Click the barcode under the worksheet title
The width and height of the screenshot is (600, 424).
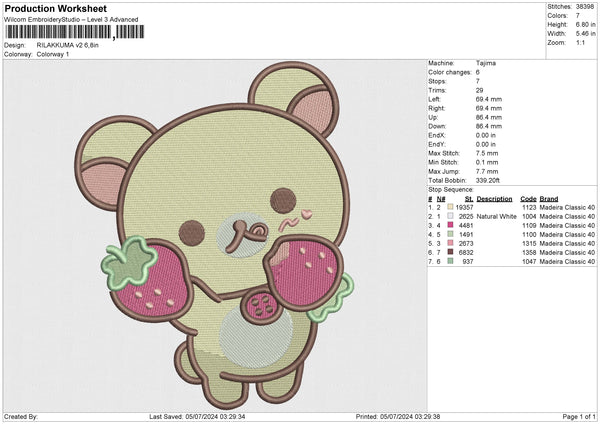[x=60, y=33]
